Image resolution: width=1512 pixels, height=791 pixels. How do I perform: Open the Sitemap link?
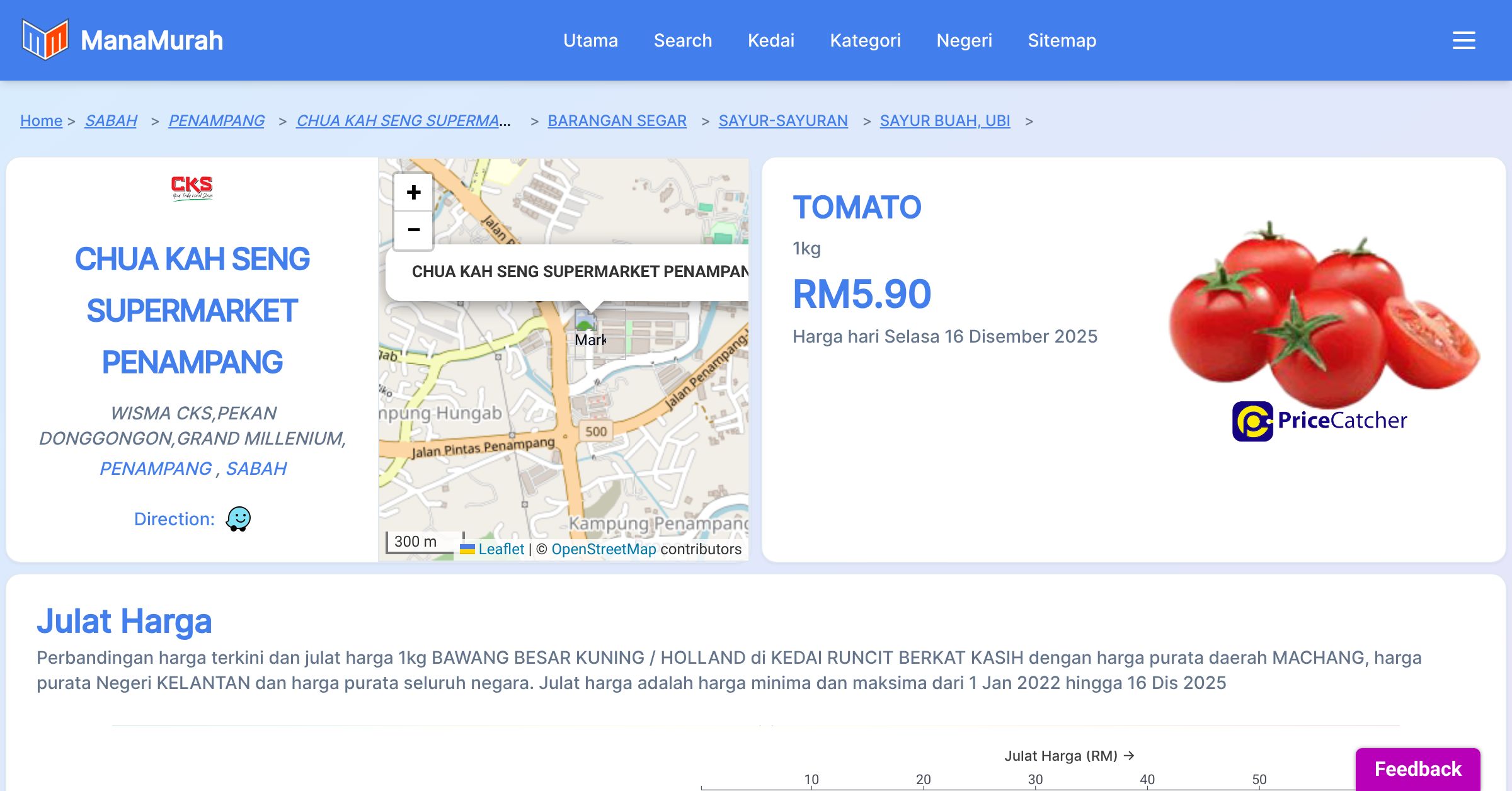pyautogui.click(x=1062, y=40)
